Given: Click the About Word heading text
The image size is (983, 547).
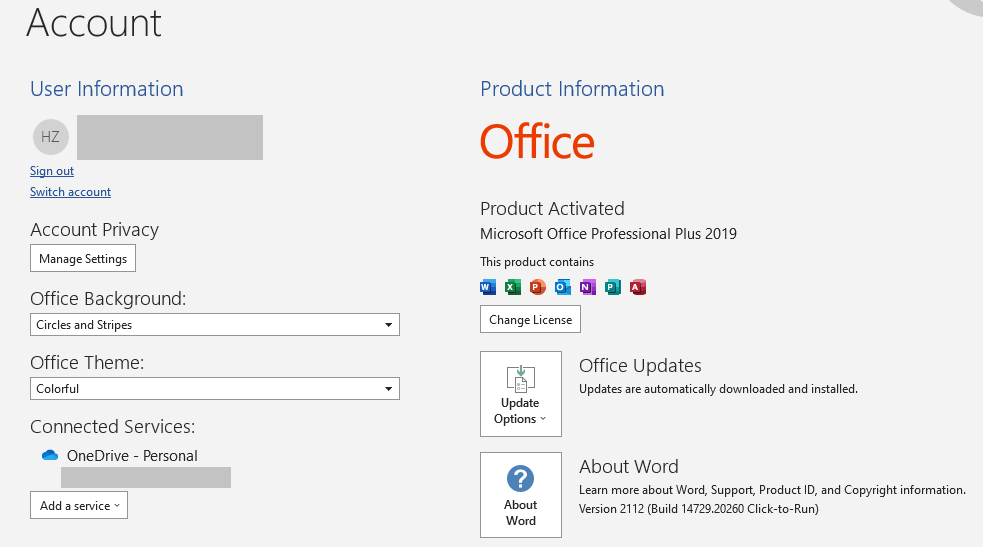Looking at the screenshot, I should point(629,466).
